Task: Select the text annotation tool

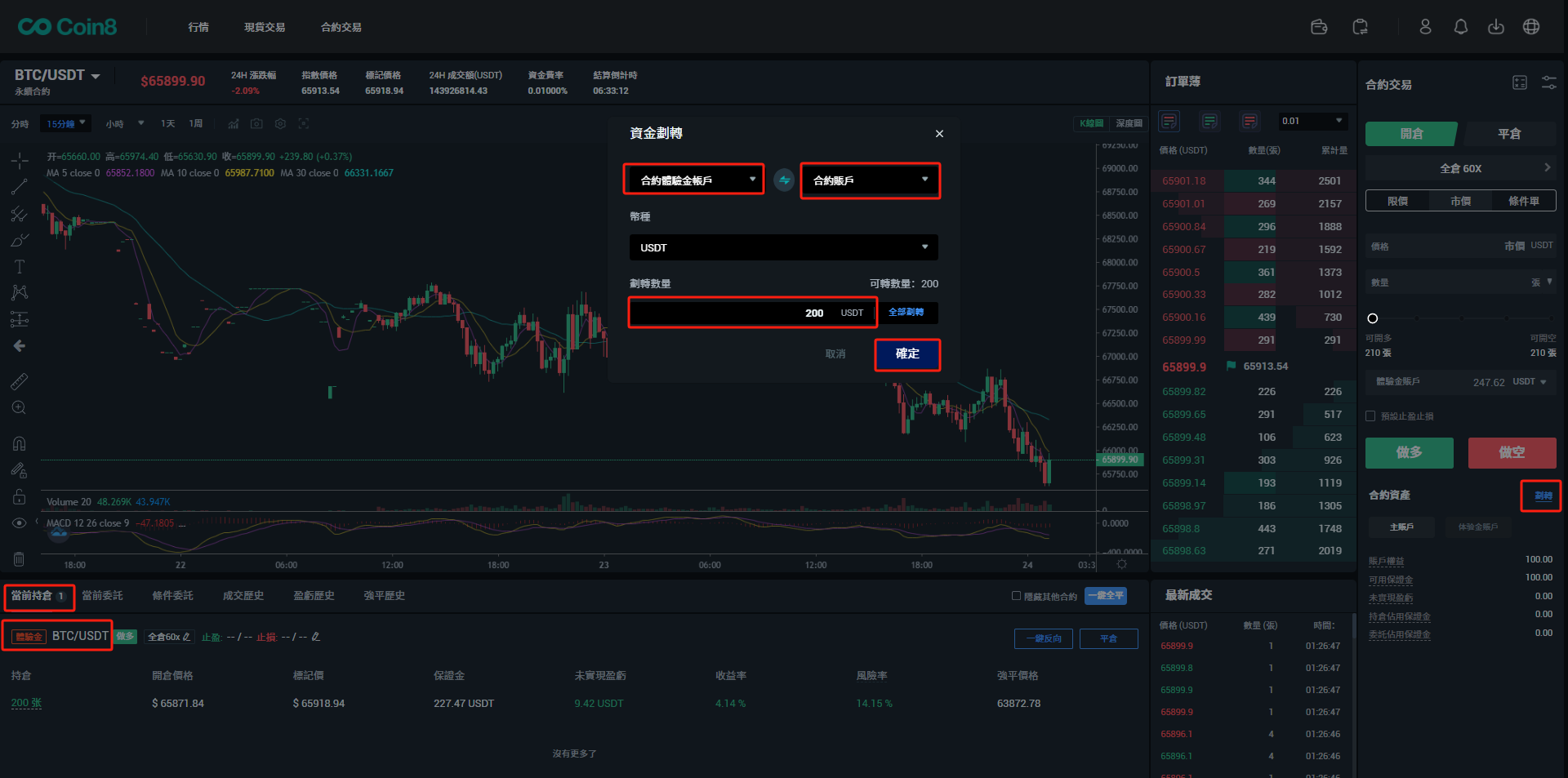Action: (x=20, y=267)
